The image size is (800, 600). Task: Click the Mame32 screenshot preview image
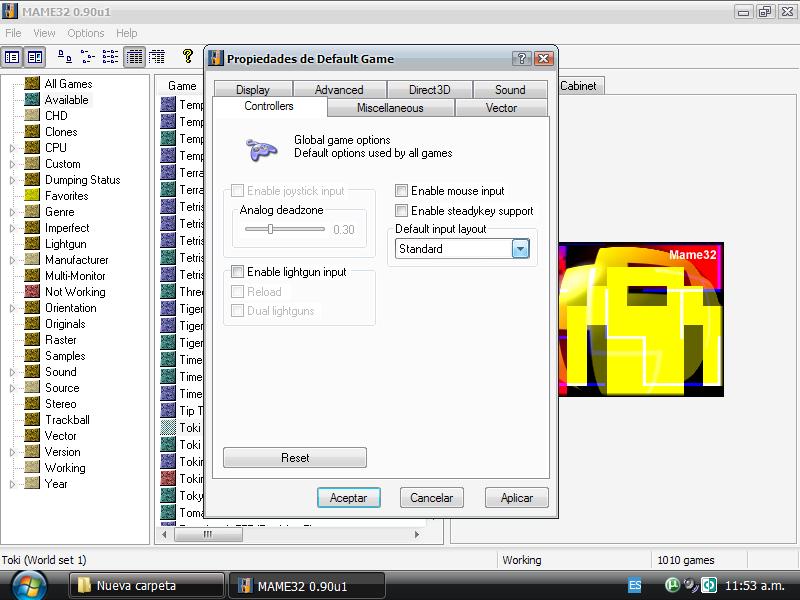tap(641, 319)
